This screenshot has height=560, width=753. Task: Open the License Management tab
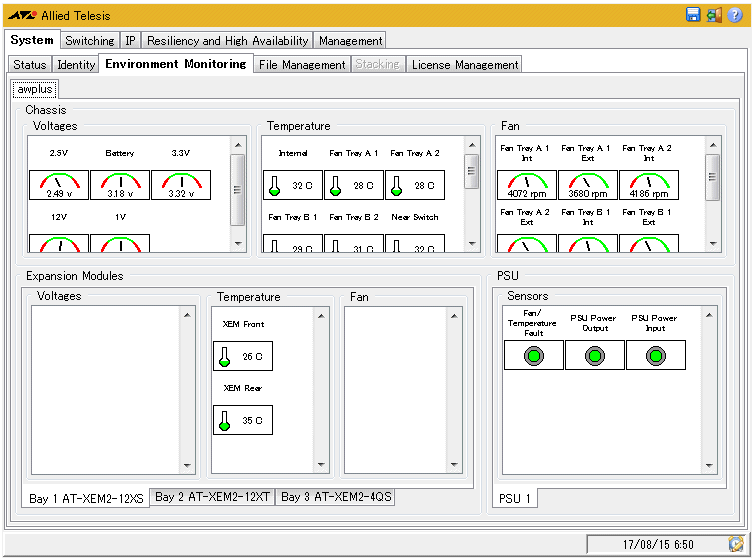pyautogui.click(x=464, y=65)
